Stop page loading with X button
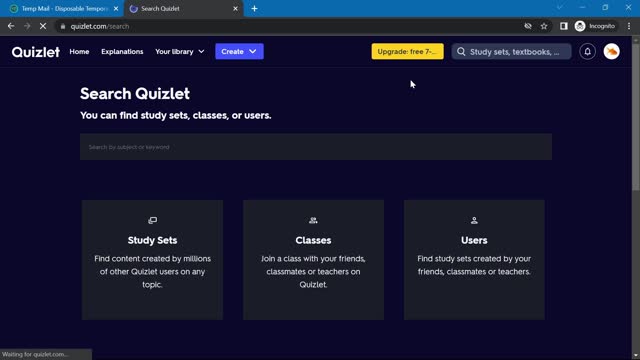 [43, 26]
